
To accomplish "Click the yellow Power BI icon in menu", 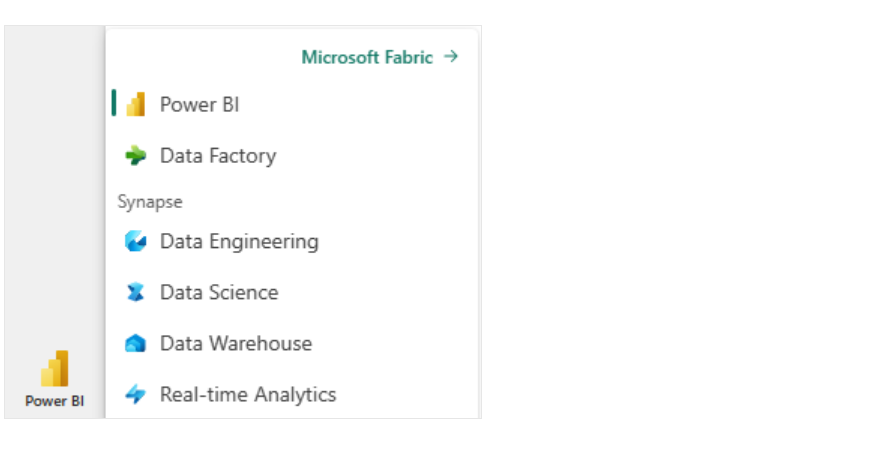I will coord(136,105).
